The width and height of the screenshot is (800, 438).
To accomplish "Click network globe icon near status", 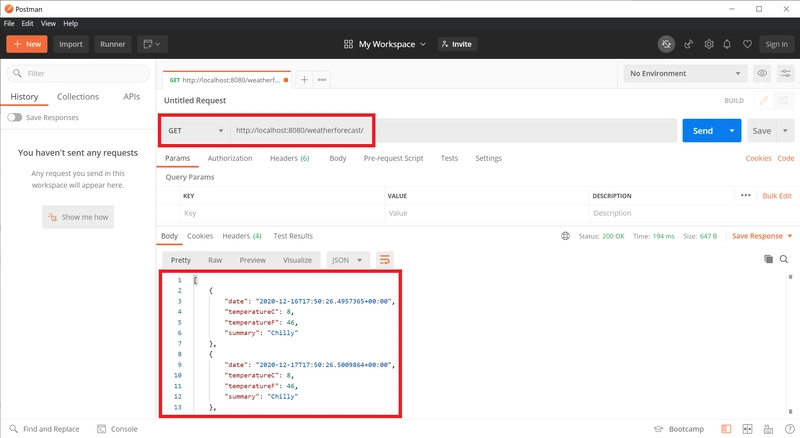I will (x=565, y=236).
